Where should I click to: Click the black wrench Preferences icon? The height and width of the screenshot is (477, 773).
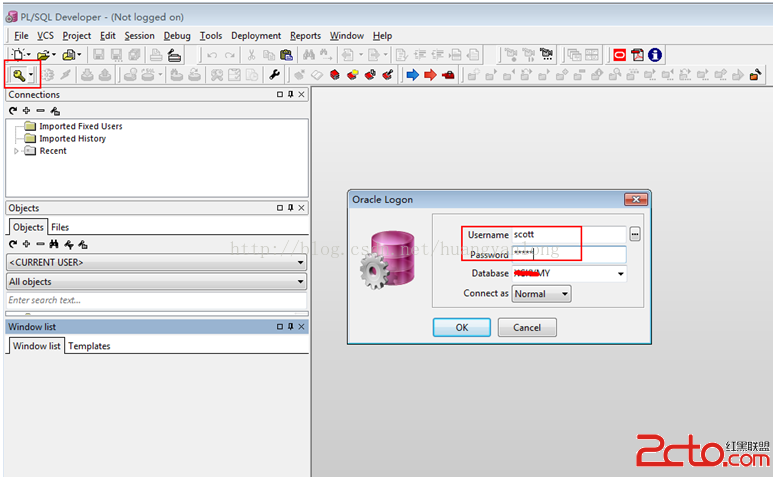(274, 75)
